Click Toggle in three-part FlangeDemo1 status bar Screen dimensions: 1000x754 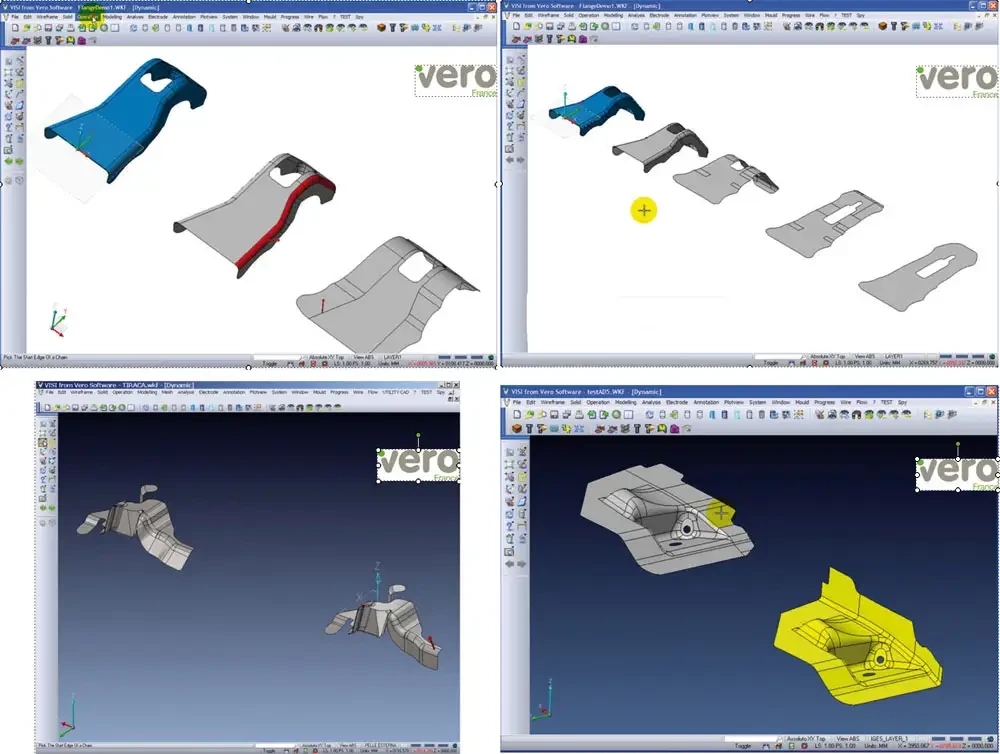(x=270, y=364)
